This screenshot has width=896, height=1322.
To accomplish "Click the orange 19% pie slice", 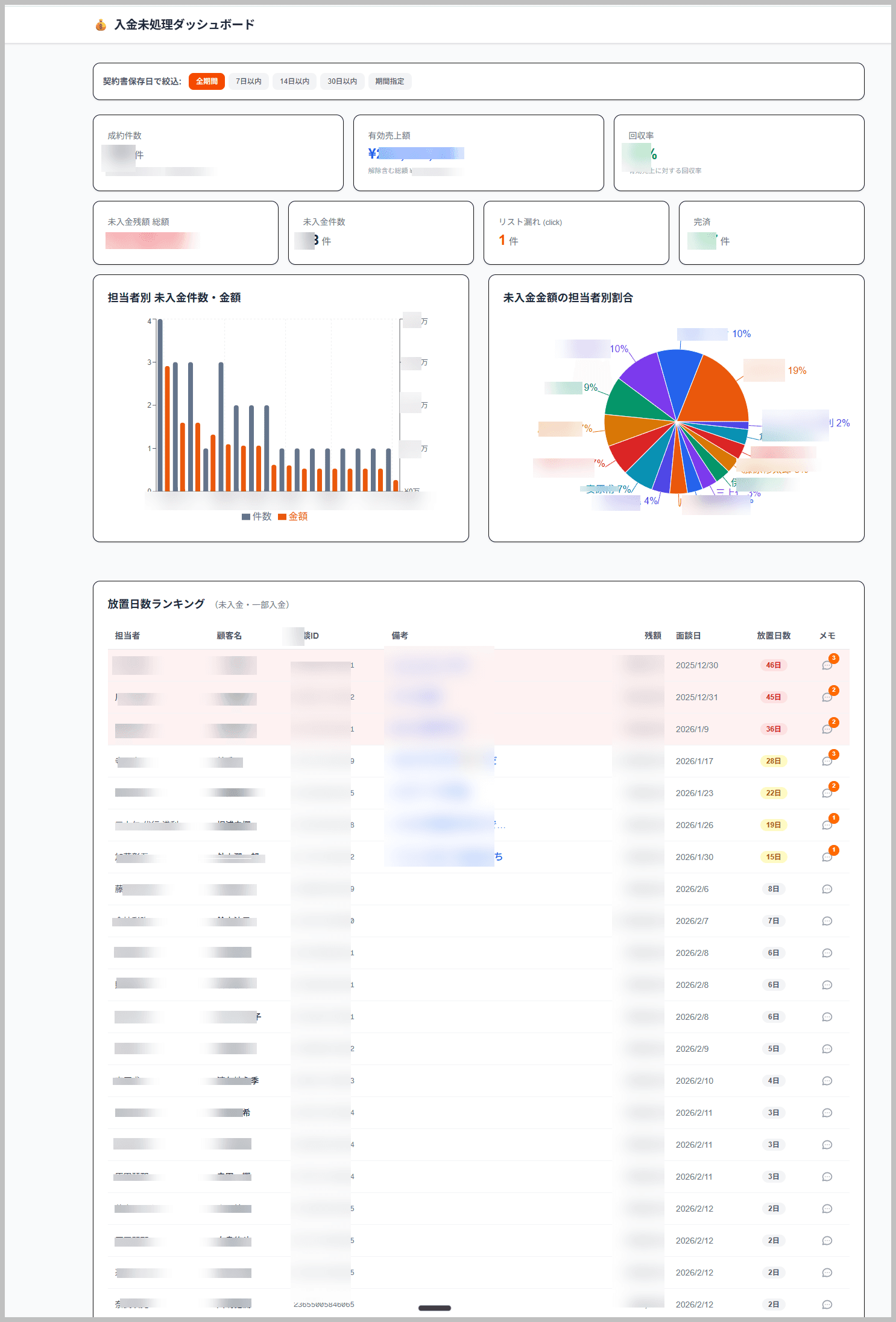I will point(715,392).
